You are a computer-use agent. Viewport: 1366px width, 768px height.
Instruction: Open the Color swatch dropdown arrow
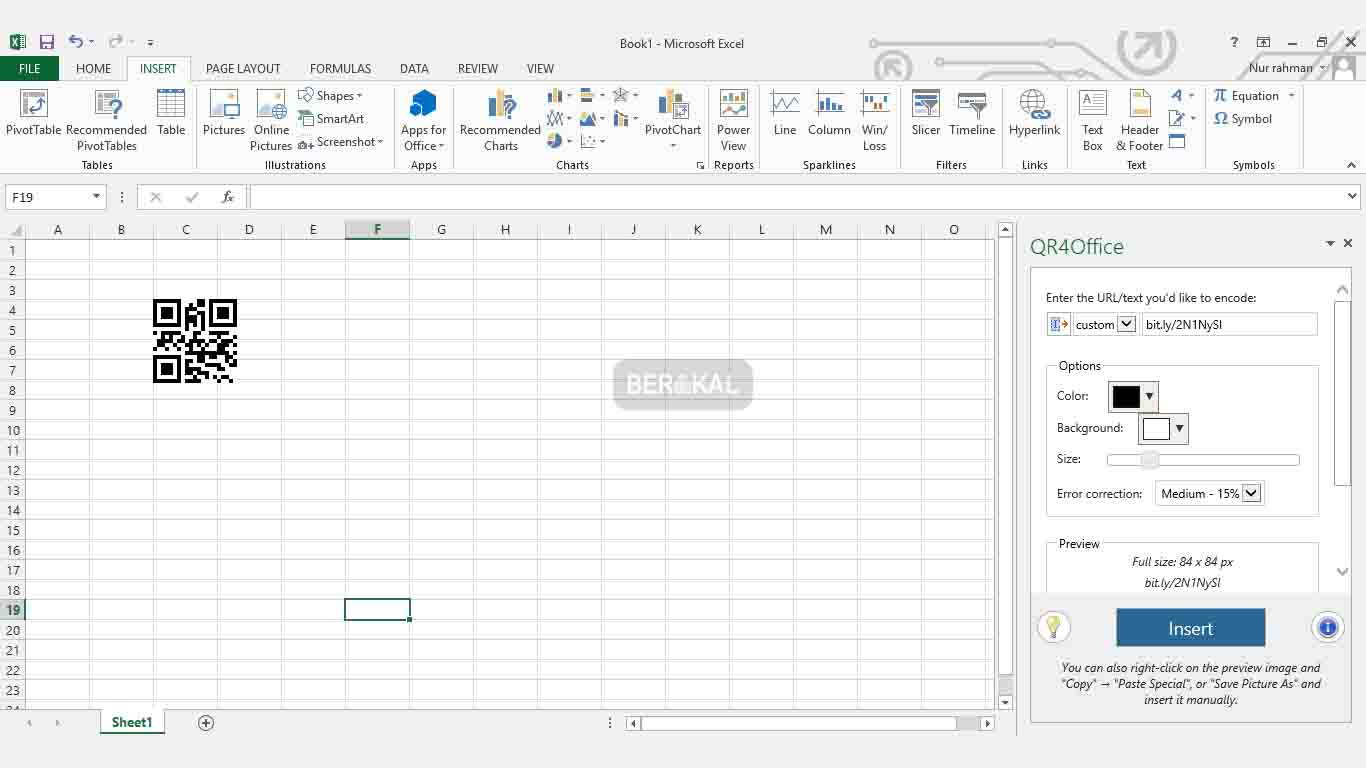(1149, 396)
